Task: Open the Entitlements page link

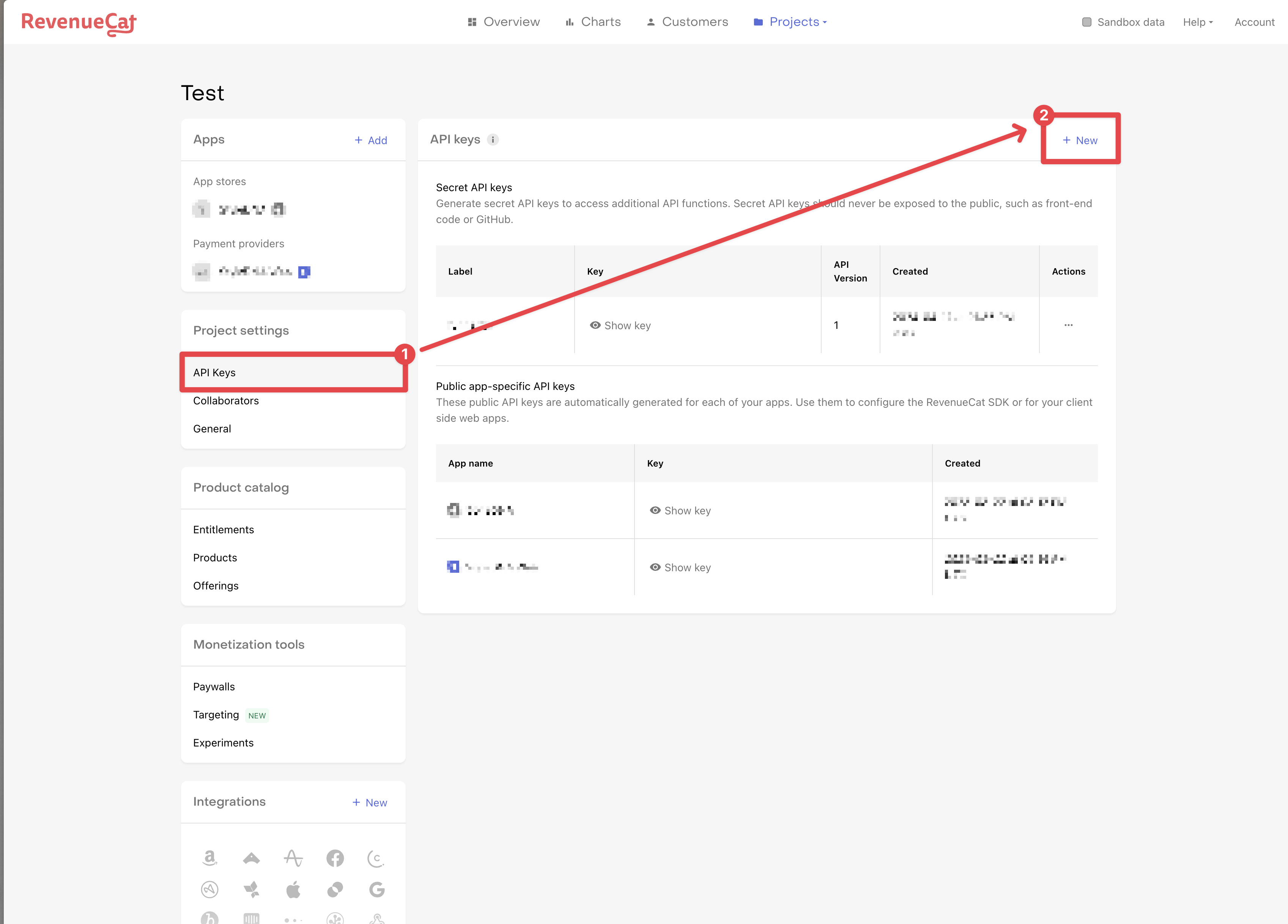Action: [x=223, y=530]
